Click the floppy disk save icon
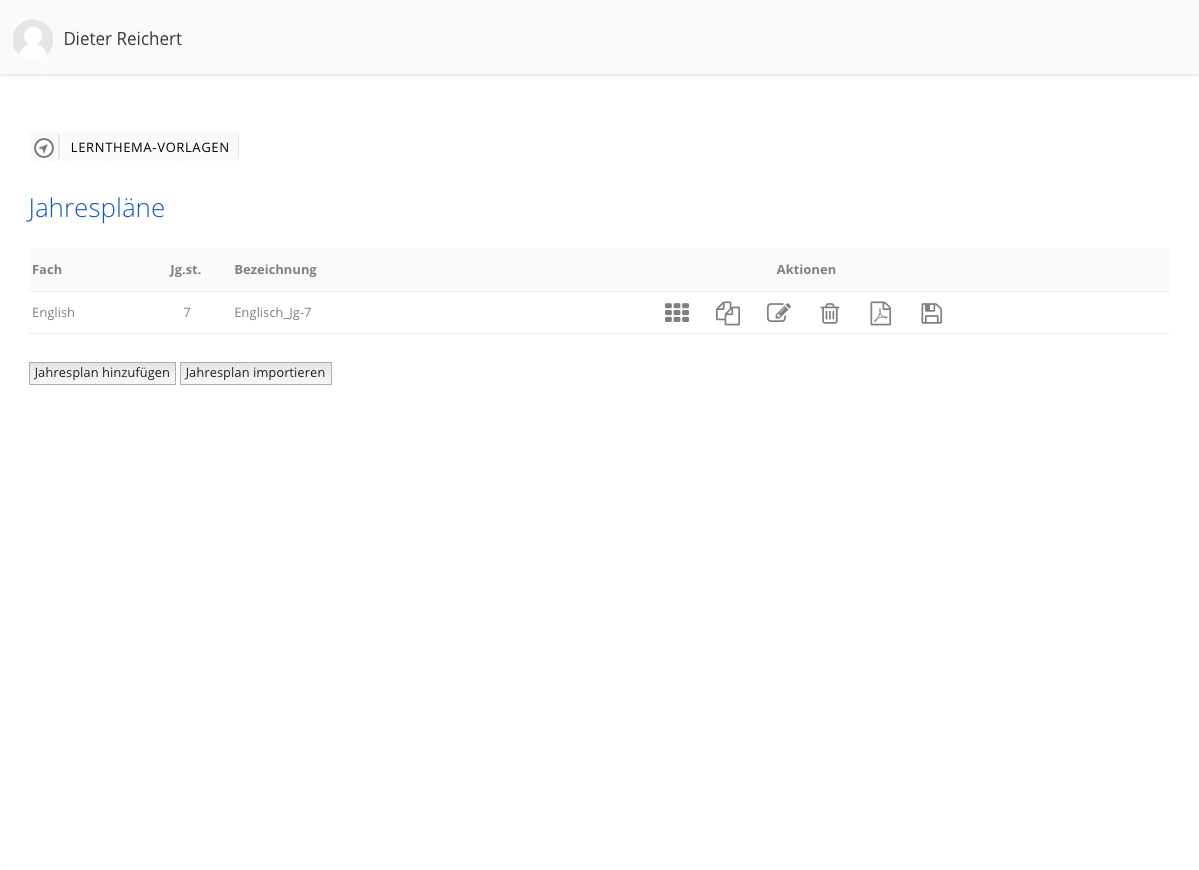 pos(932,313)
